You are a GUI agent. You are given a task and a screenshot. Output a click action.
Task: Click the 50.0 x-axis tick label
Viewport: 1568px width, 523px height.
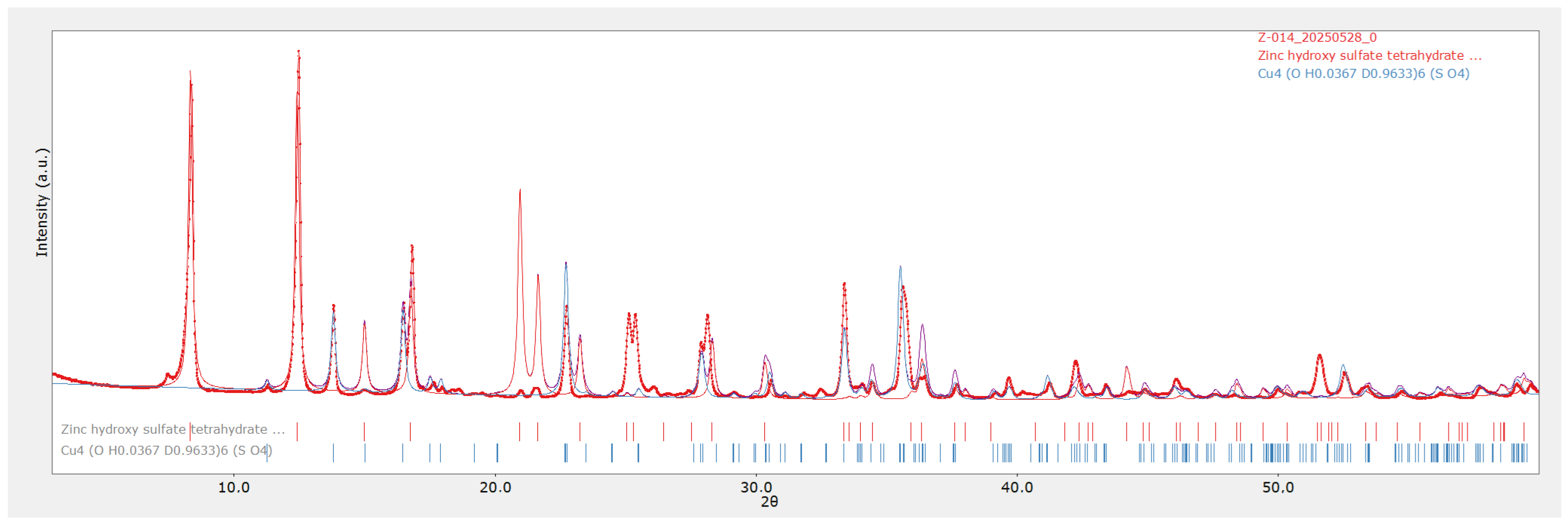click(x=1278, y=488)
